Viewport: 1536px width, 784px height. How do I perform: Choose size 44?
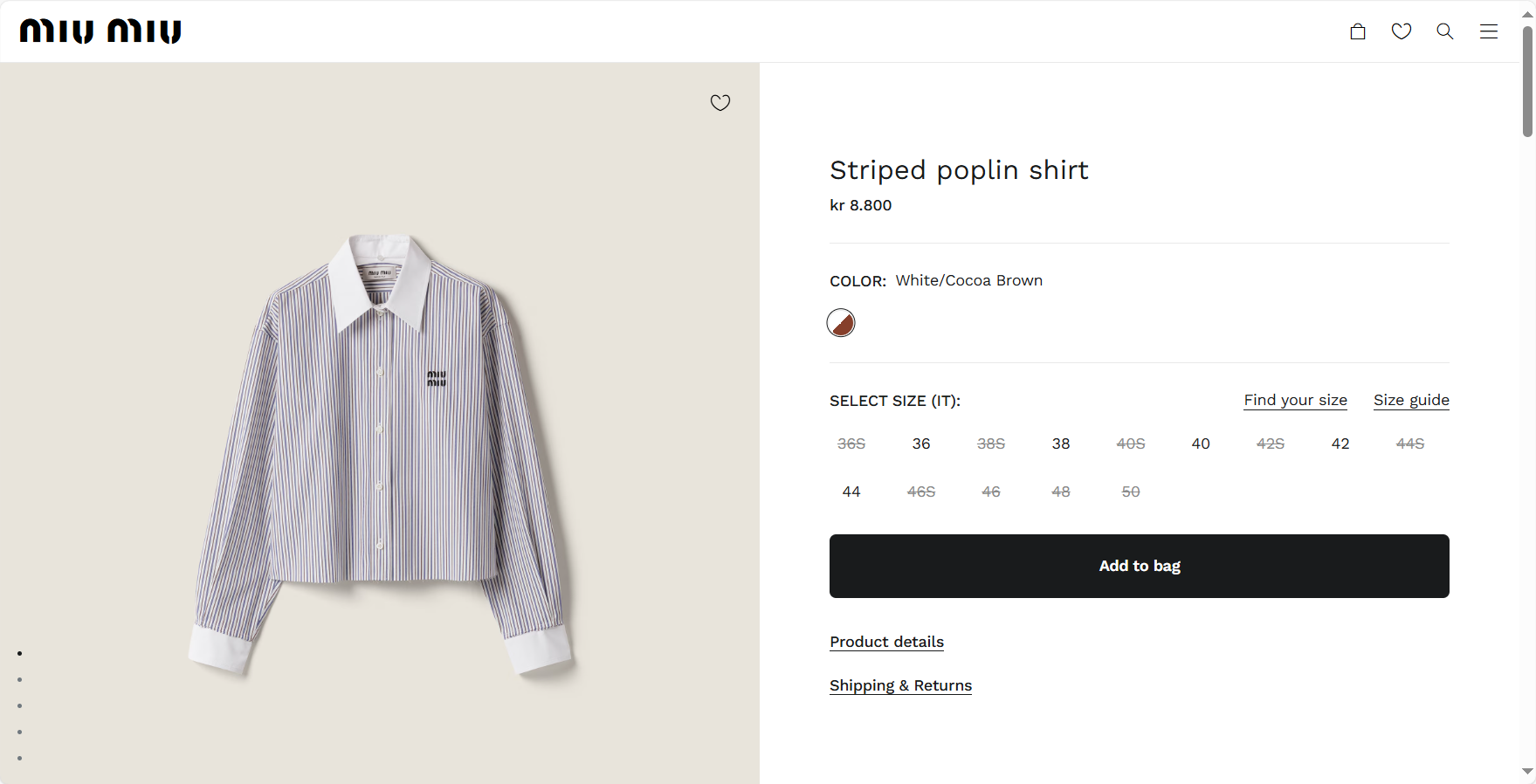[x=851, y=492]
